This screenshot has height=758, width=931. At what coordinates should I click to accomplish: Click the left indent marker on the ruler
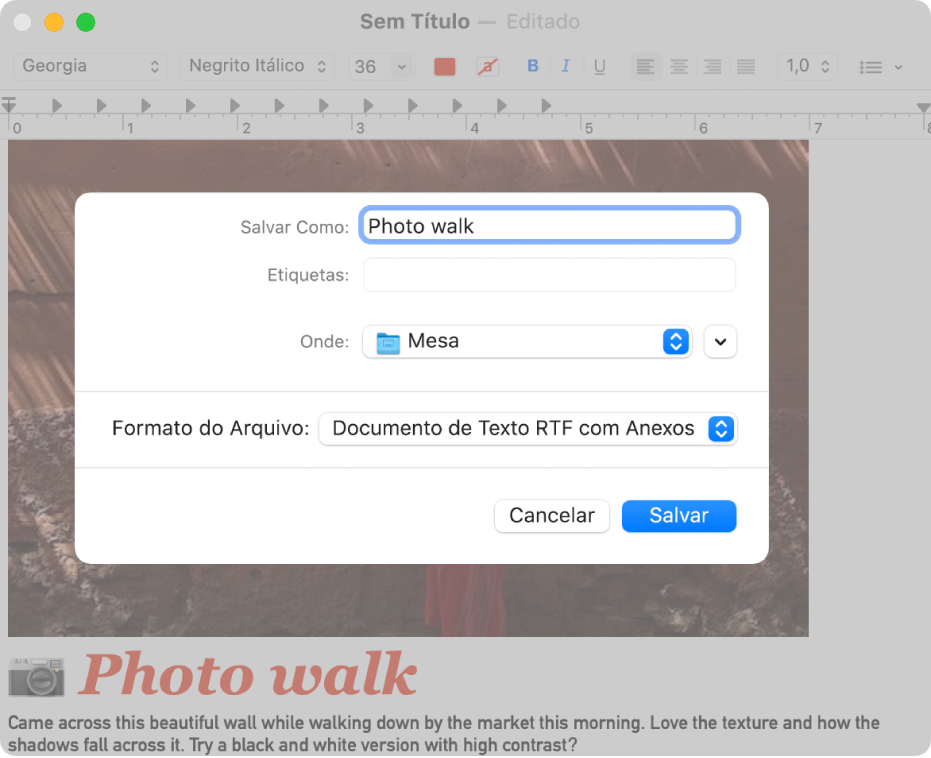click(x=9, y=105)
